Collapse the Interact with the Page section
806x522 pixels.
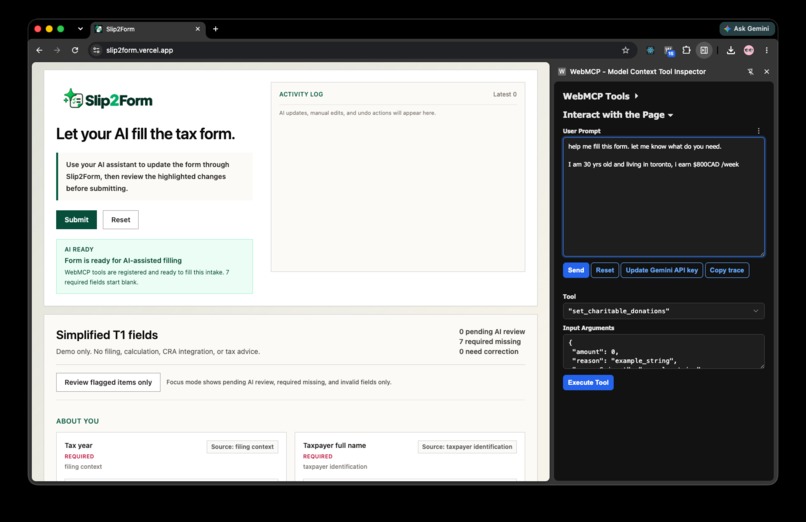pos(617,115)
